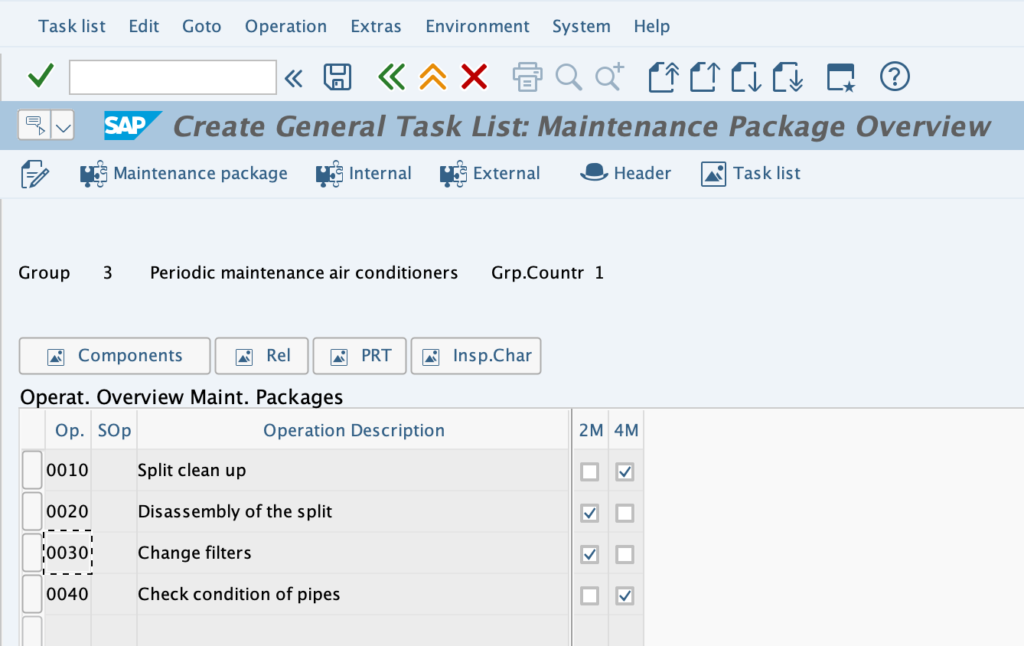
Task: Click the menu icon left of SAP logo
Action: pyautogui.click(x=35, y=125)
